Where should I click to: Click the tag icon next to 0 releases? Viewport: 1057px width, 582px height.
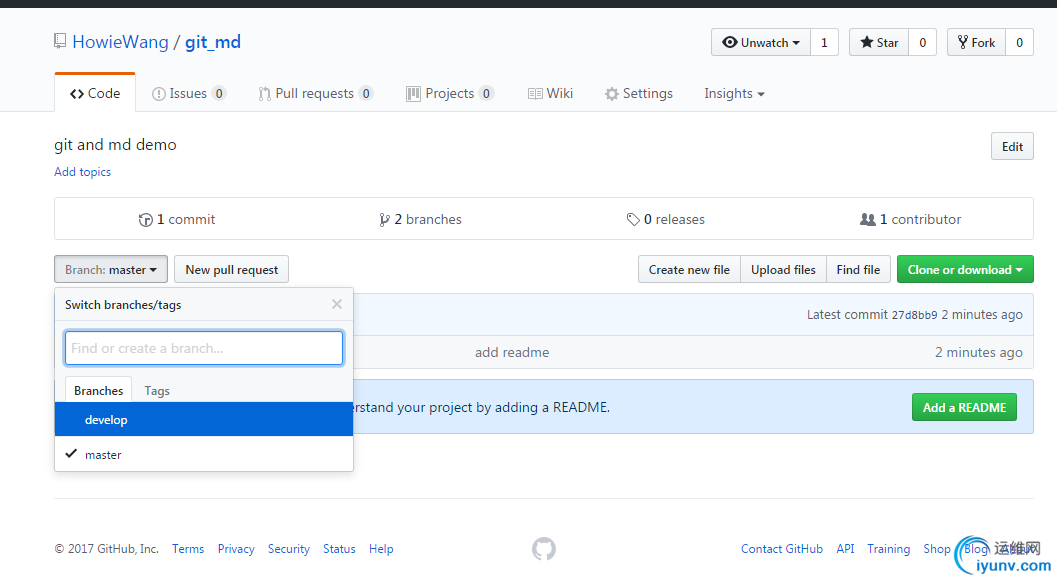(633, 220)
